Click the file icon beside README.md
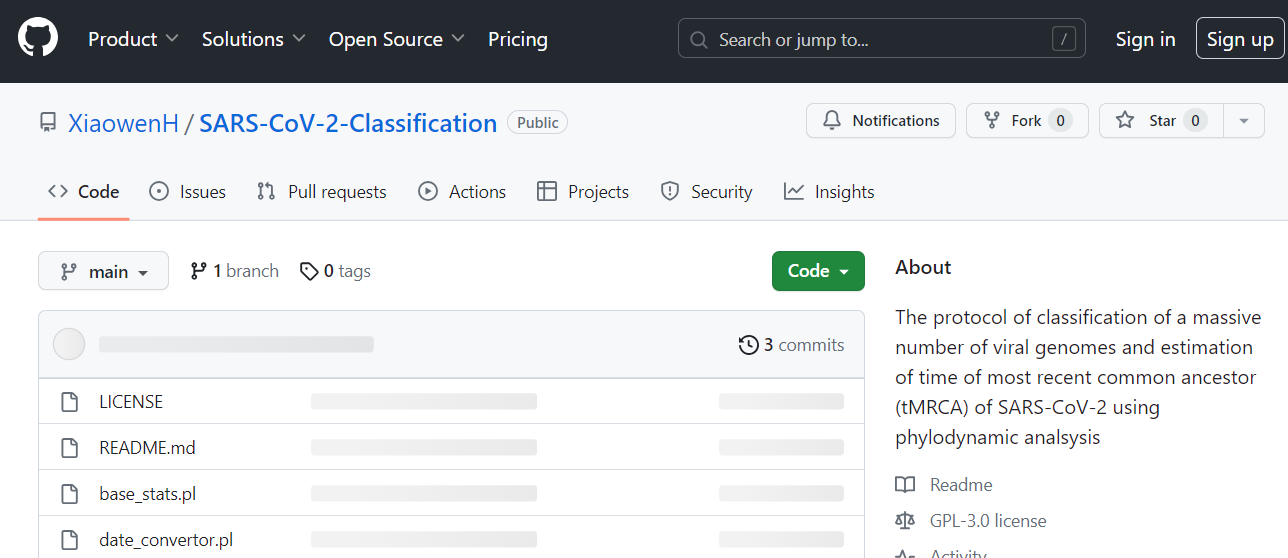The height and width of the screenshot is (558, 1288). (x=69, y=448)
